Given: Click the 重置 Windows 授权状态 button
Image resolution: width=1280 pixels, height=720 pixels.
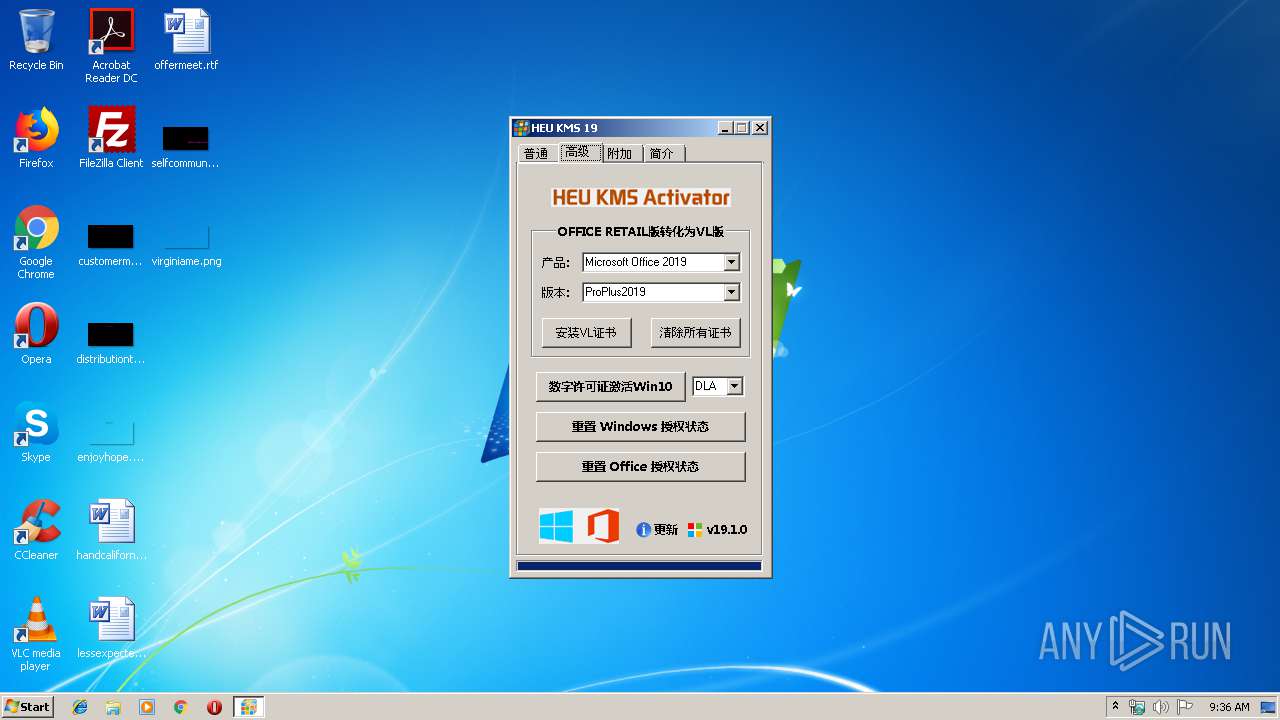Looking at the screenshot, I should tap(640, 426).
